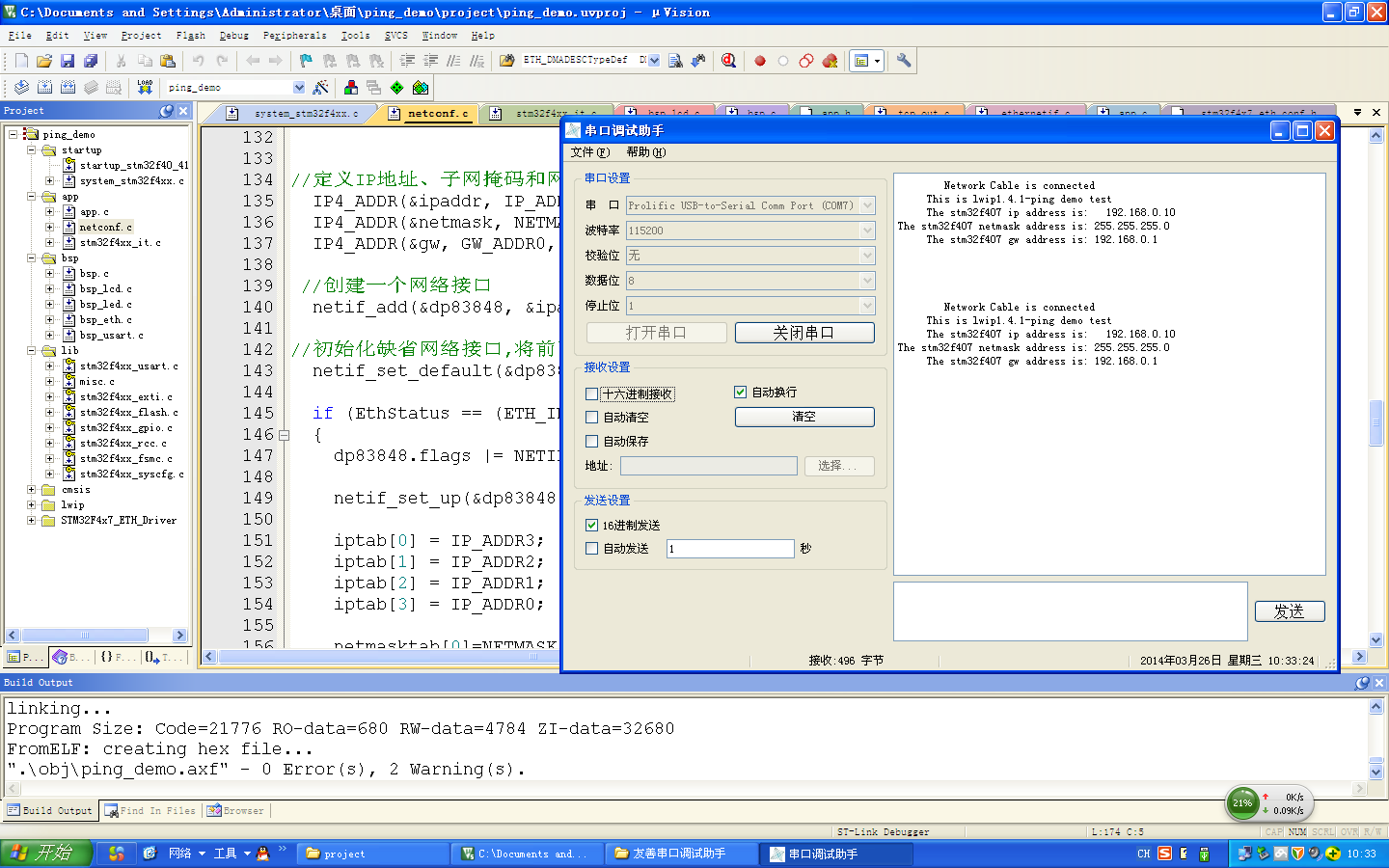Viewport: 1389px width, 868px height.
Task: Open the serial port (串口) dropdown
Action: pos(867,205)
